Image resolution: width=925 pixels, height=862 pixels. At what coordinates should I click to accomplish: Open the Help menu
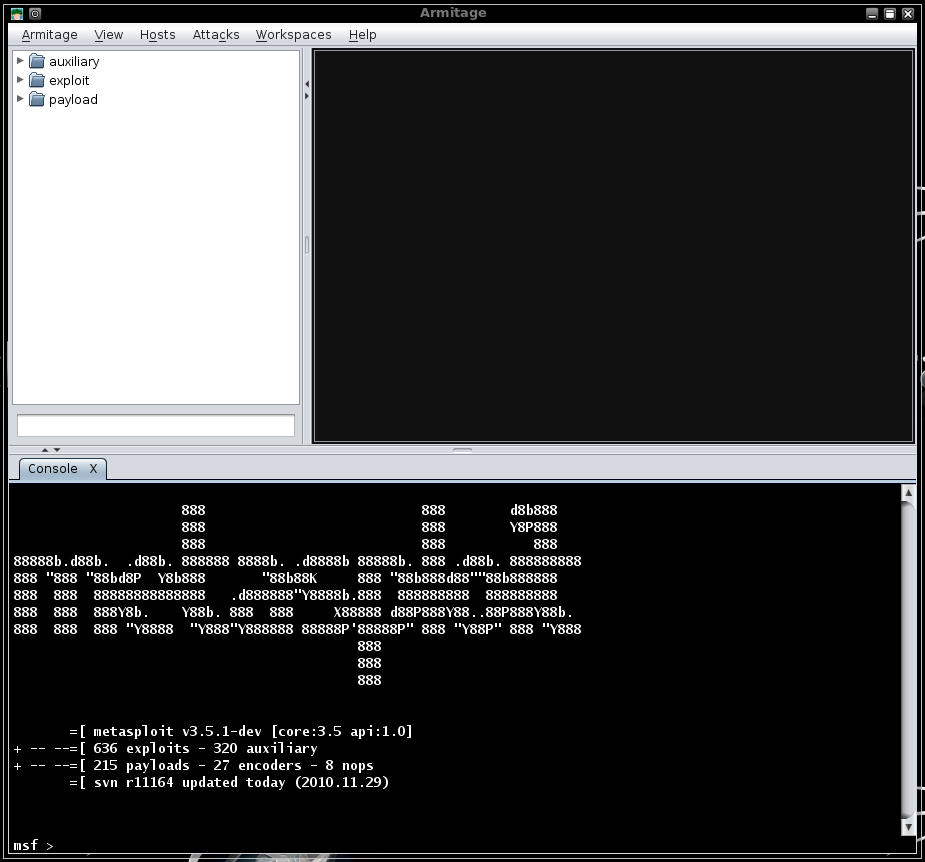tap(362, 35)
